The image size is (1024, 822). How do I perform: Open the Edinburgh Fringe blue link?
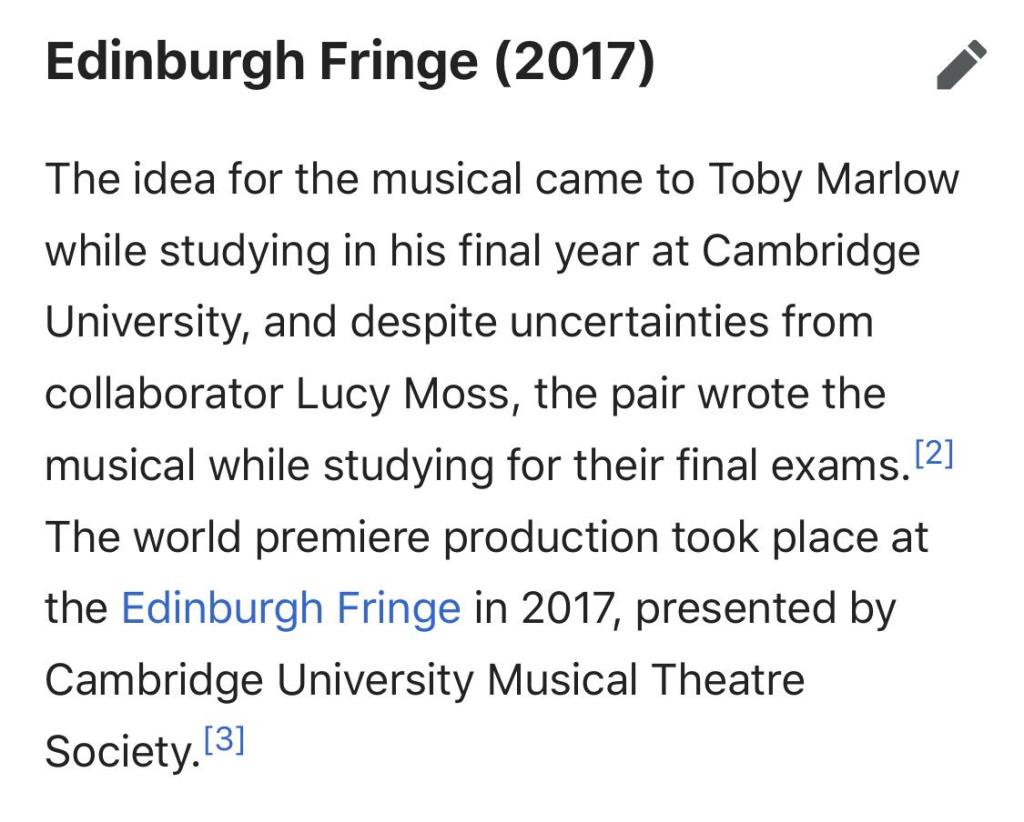click(x=290, y=608)
